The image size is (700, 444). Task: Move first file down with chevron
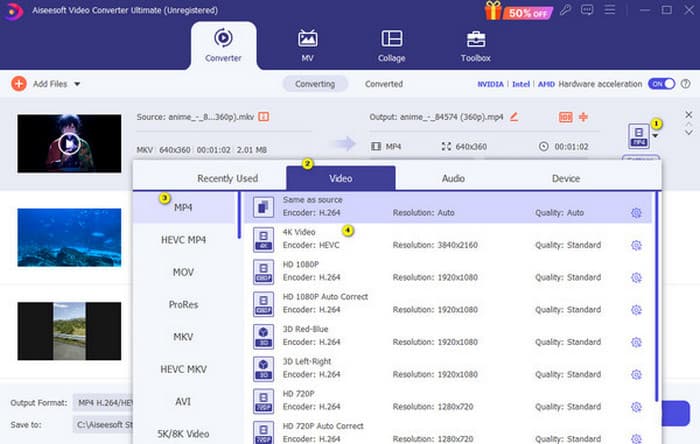[x=689, y=133]
